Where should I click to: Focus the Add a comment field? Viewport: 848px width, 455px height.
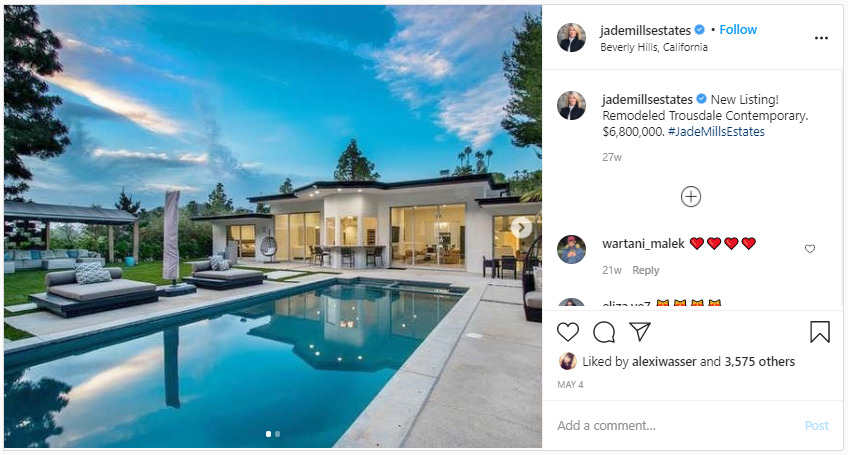(x=676, y=425)
